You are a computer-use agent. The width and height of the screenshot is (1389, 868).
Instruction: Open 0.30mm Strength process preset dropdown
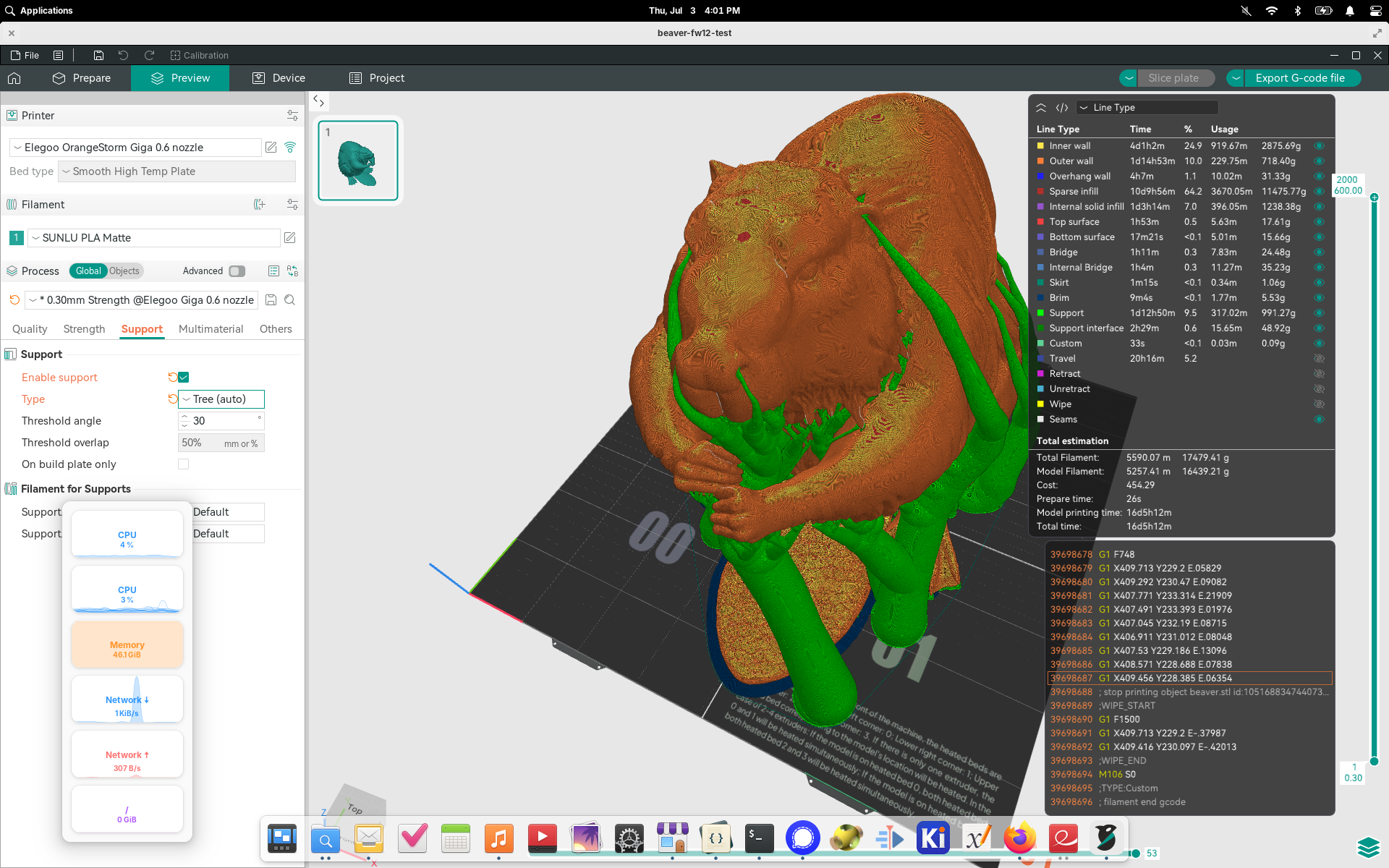tap(142, 300)
